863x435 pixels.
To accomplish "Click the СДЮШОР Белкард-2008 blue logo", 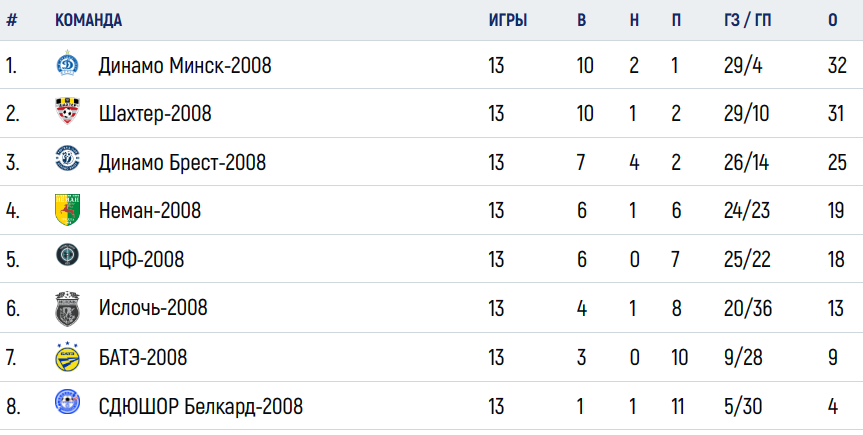I will tap(68, 401).
